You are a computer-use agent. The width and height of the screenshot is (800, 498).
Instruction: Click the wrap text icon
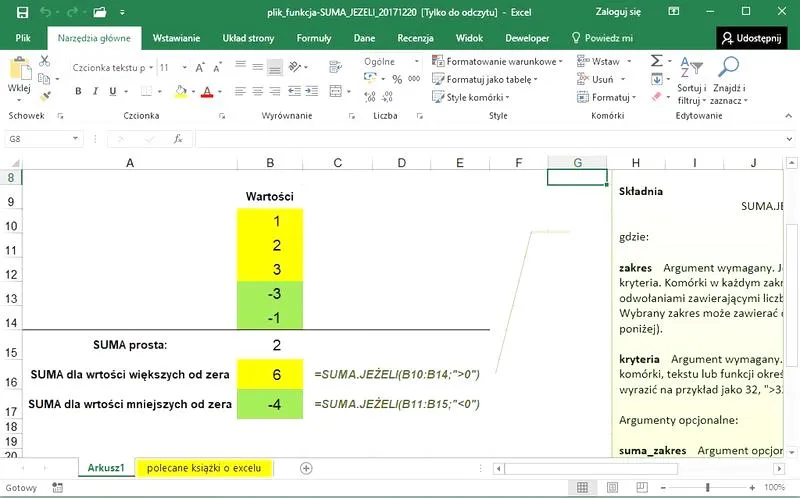(x=335, y=67)
